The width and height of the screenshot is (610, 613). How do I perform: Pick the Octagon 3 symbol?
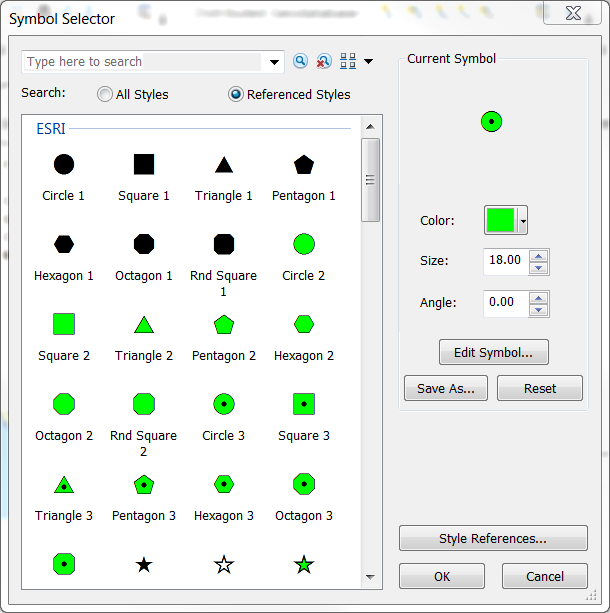[304, 484]
